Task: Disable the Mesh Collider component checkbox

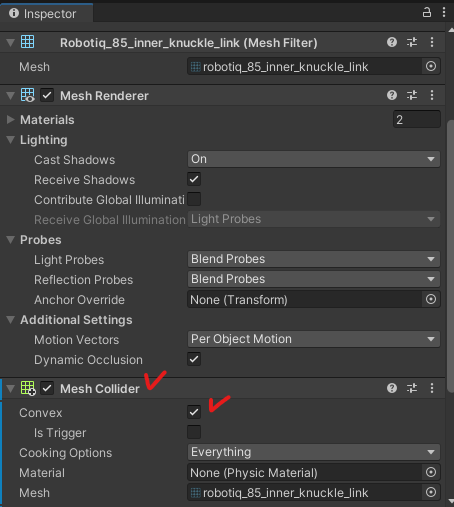Action: [x=47, y=388]
